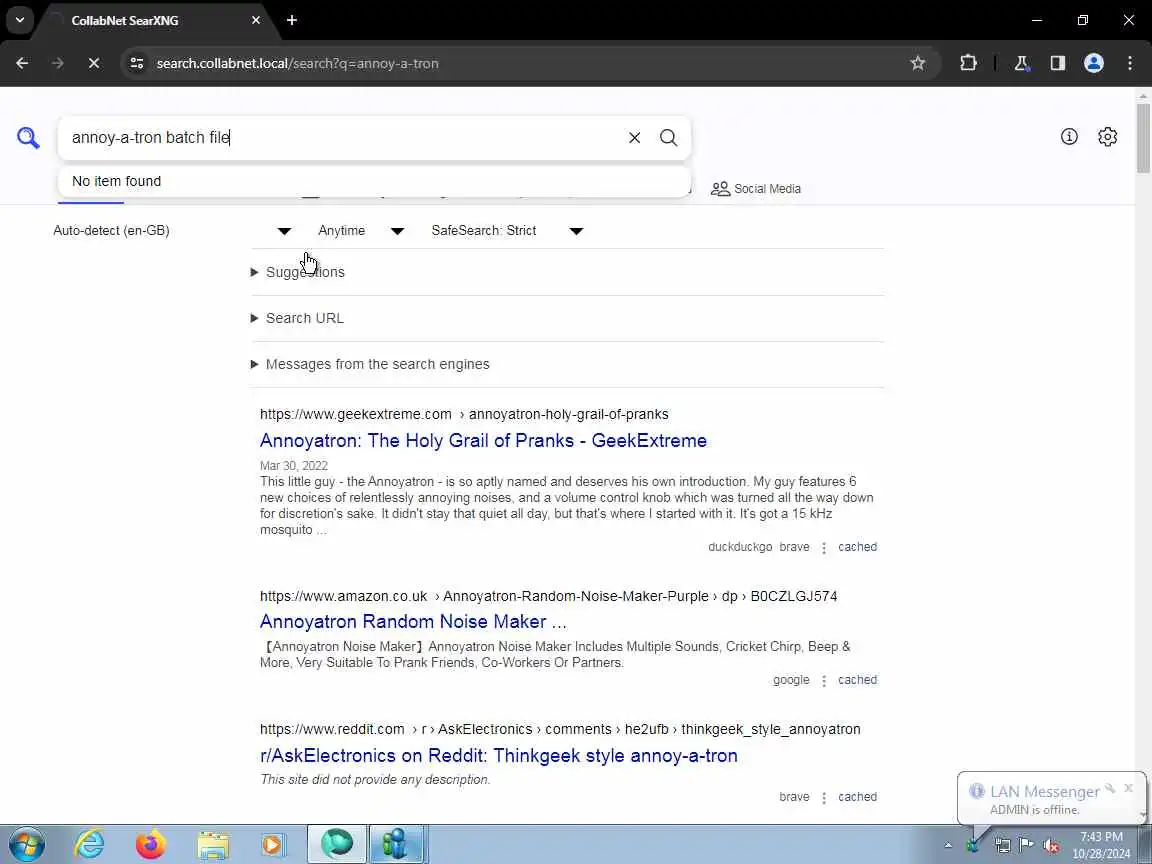This screenshot has height=864, width=1152.
Task: Expand the Search URL section
Action: 297,318
